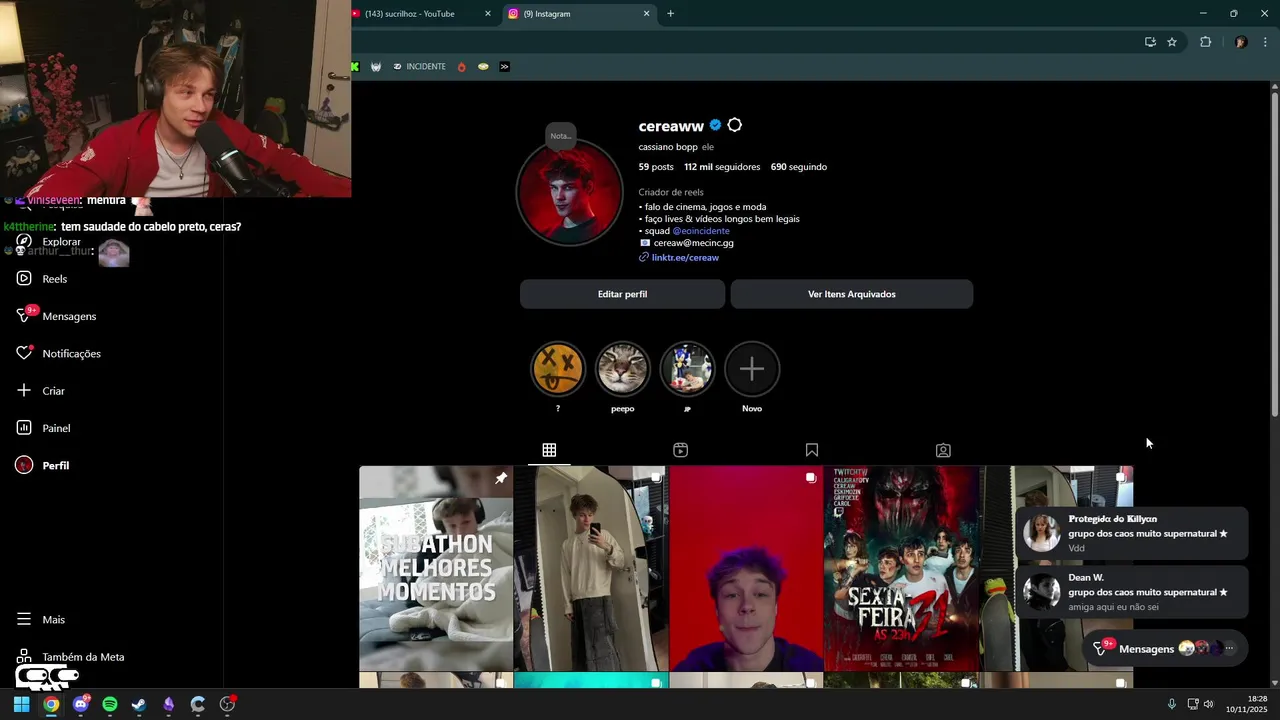
Task: Go to Perfil in sidebar
Action: (42, 465)
